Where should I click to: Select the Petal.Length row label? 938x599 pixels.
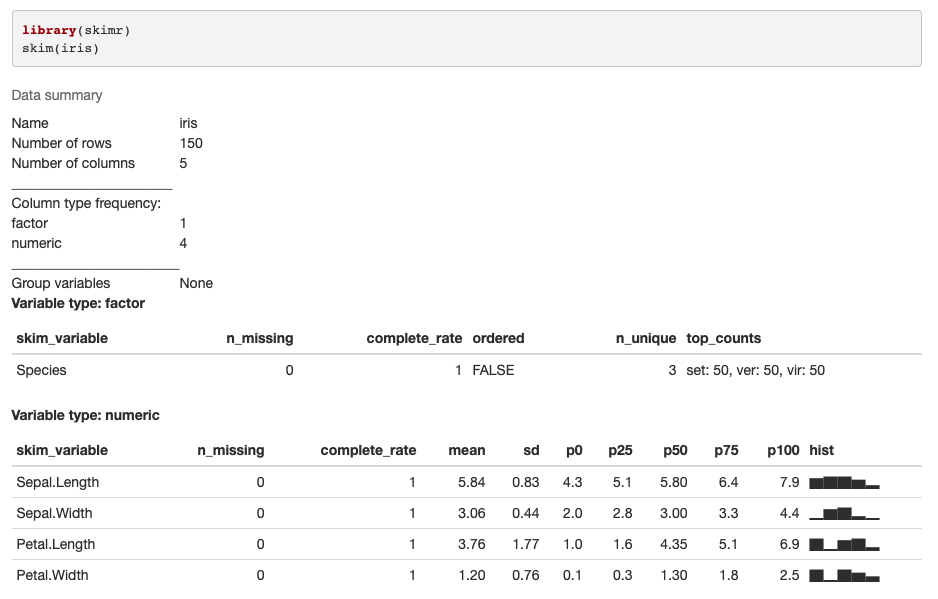click(x=56, y=545)
